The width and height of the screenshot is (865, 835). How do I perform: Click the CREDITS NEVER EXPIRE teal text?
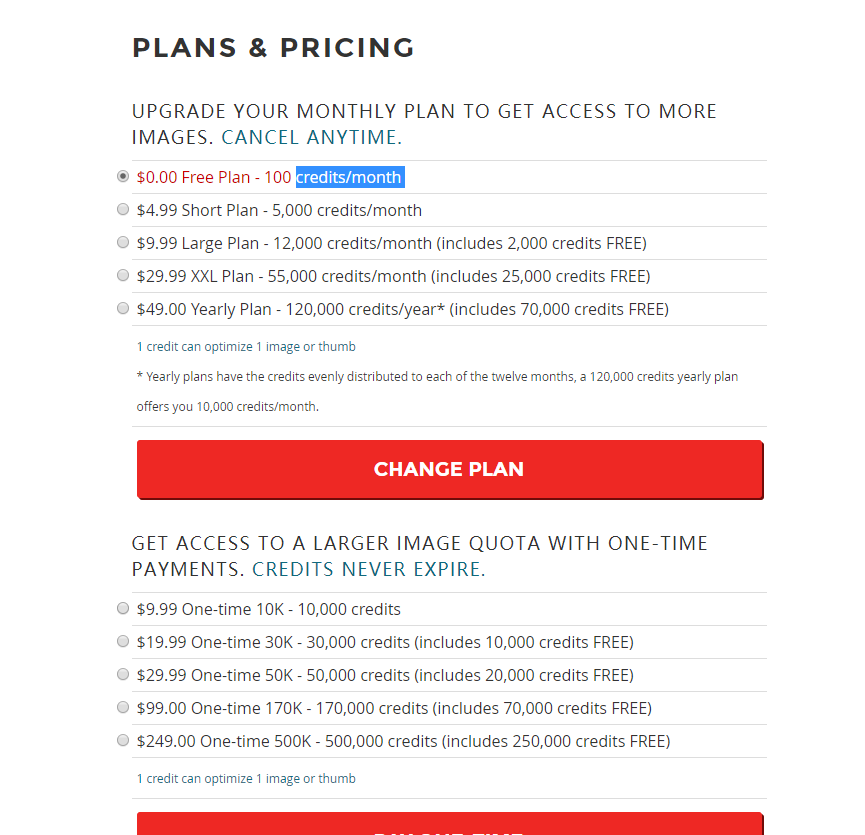(368, 570)
